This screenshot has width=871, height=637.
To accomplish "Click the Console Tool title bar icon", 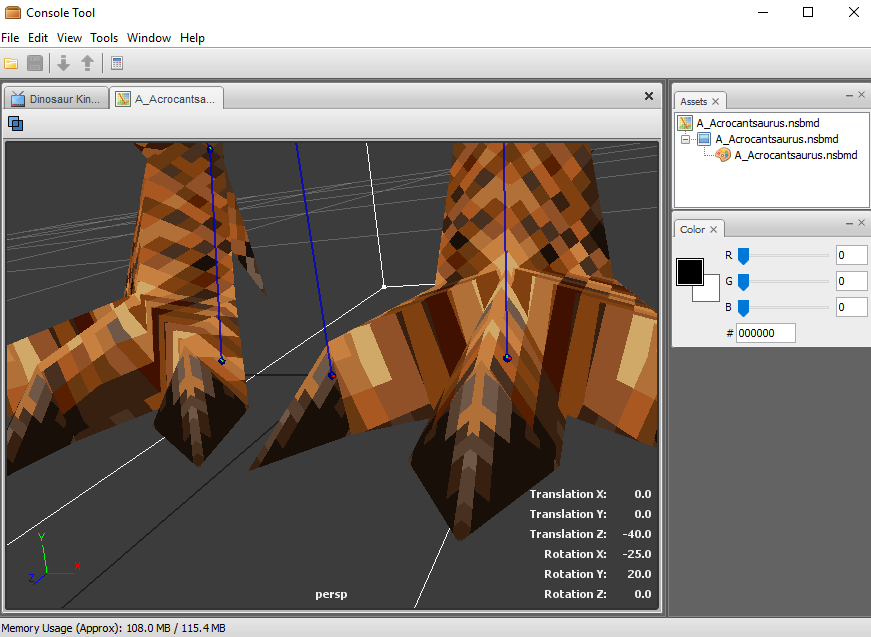I will (12, 12).
